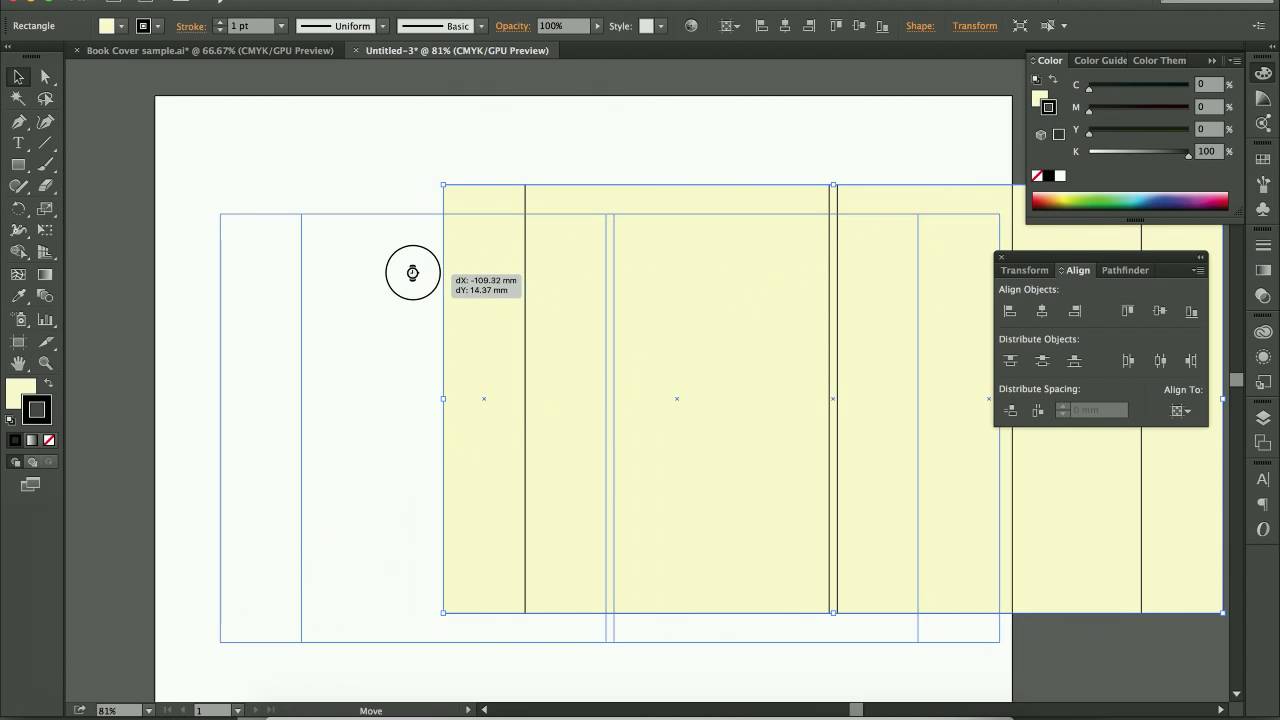Click Horizontal Align Left in Align panel
The image size is (1280, 720).
pos(1010,311)
